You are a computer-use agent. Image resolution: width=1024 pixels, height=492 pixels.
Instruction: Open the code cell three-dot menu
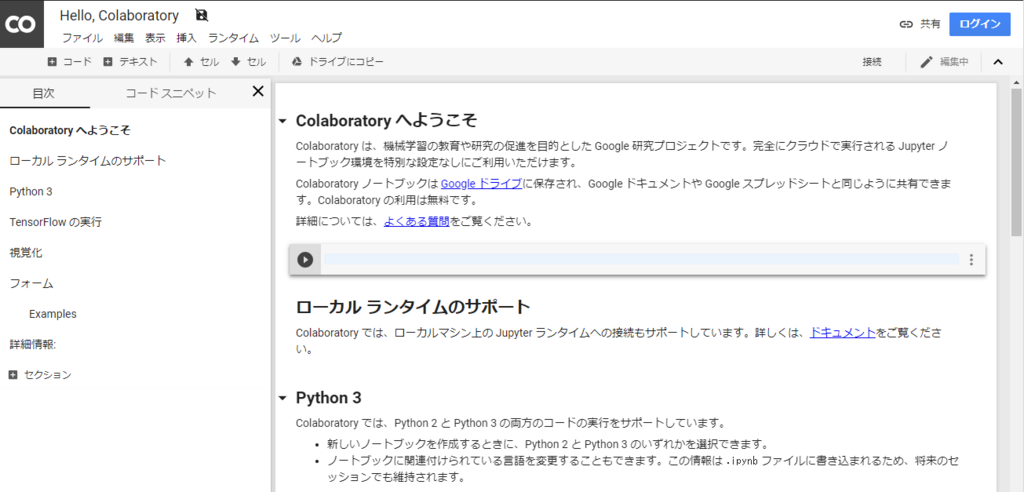click(x=971, y=259)
